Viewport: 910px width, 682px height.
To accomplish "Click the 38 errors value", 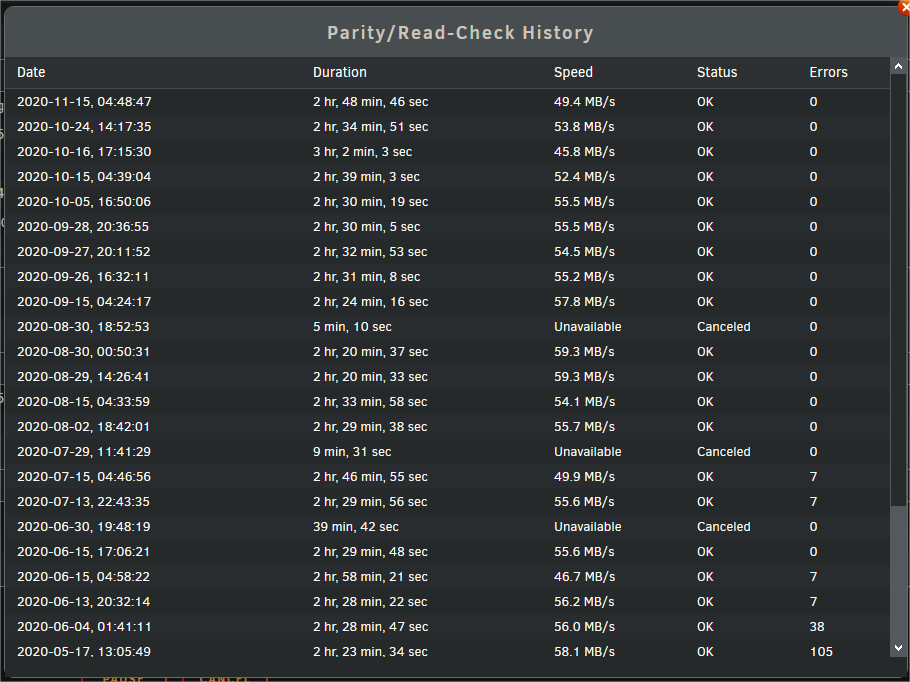I will point(817,627).
